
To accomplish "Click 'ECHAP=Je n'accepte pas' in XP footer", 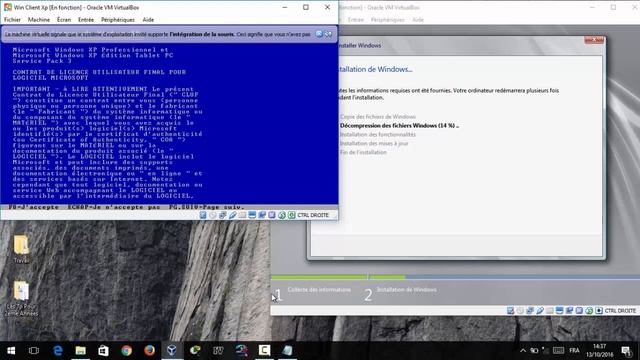I will 114,207.
